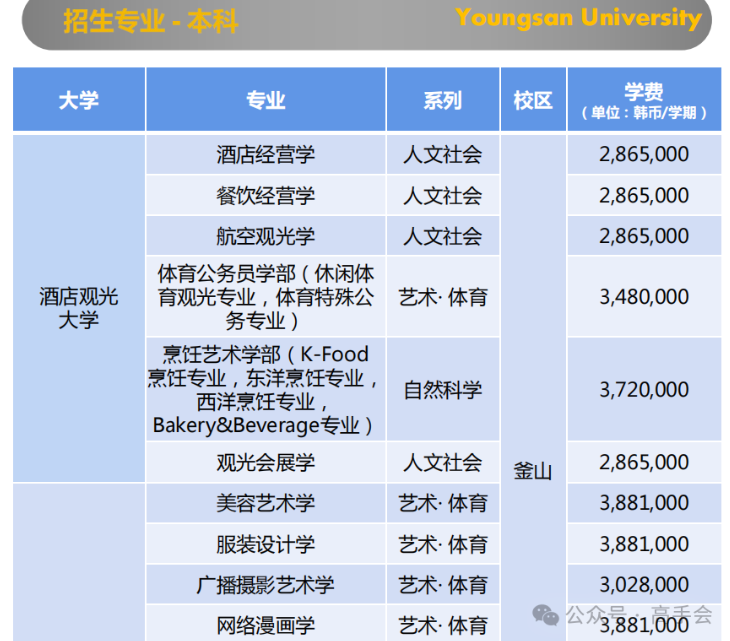Screen dimensions: 730x641
Task: Select the 系列 column header
Action: coord(442,100)
